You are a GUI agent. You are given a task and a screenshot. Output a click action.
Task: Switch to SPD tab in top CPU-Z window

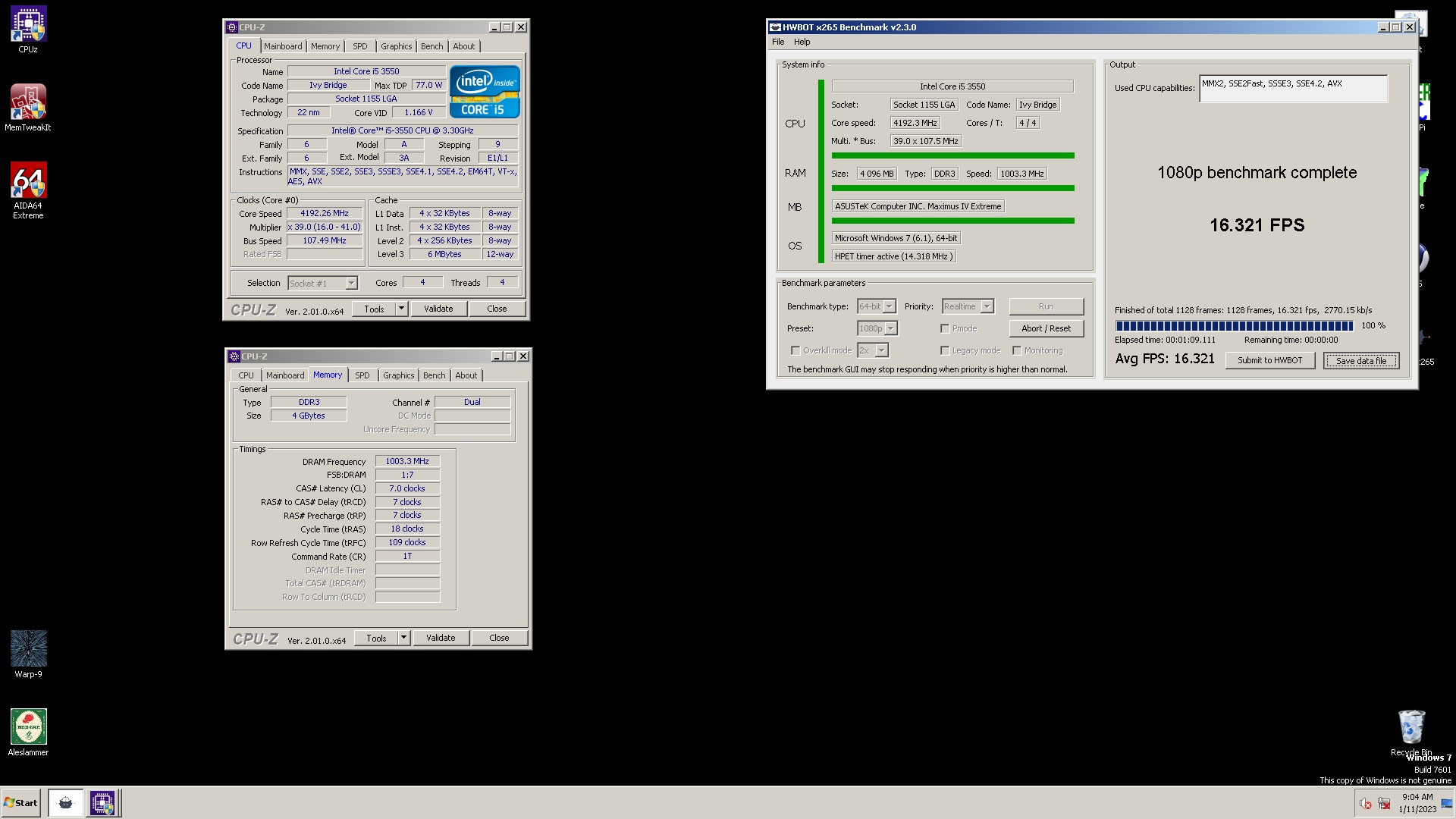point(360,46)
